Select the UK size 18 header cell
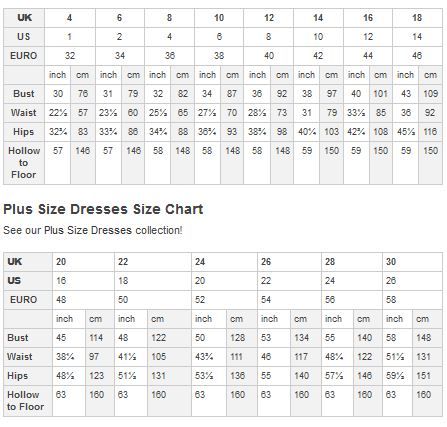447x427 pixels. tap(417, 18)
